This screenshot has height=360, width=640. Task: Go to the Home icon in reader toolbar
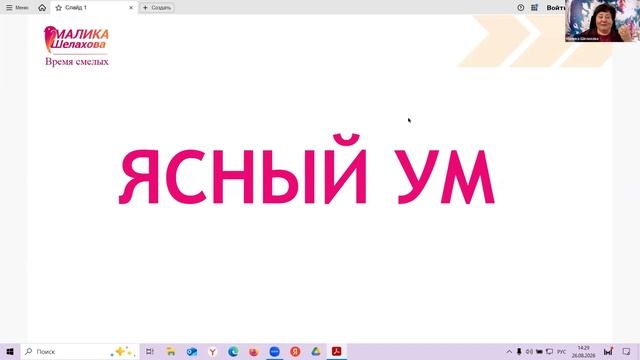click(42, 8)
